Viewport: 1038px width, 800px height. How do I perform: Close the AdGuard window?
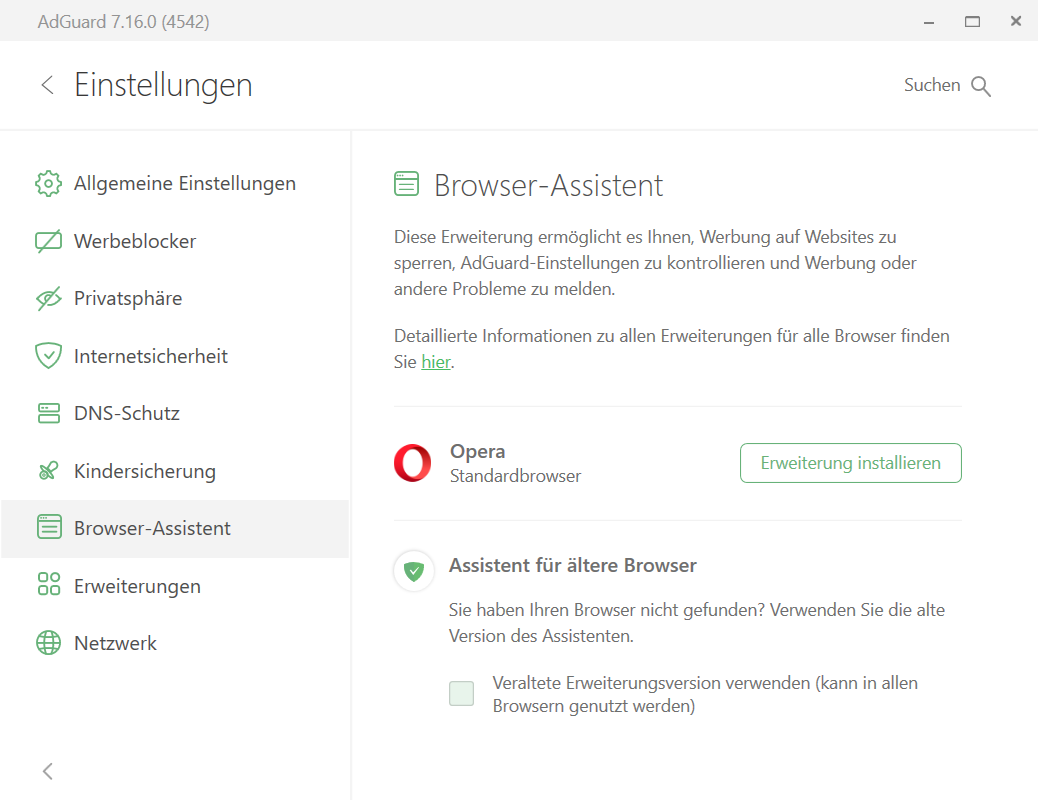(1015, 21)
